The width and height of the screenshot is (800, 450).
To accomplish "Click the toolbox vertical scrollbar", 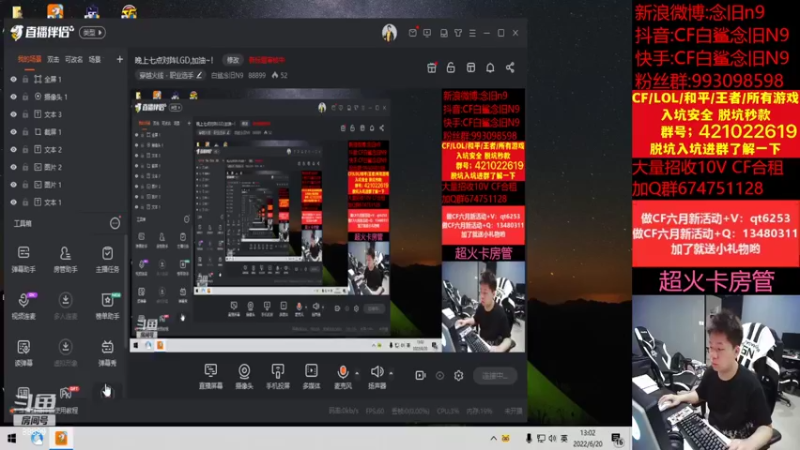I will tap(126, 291).
